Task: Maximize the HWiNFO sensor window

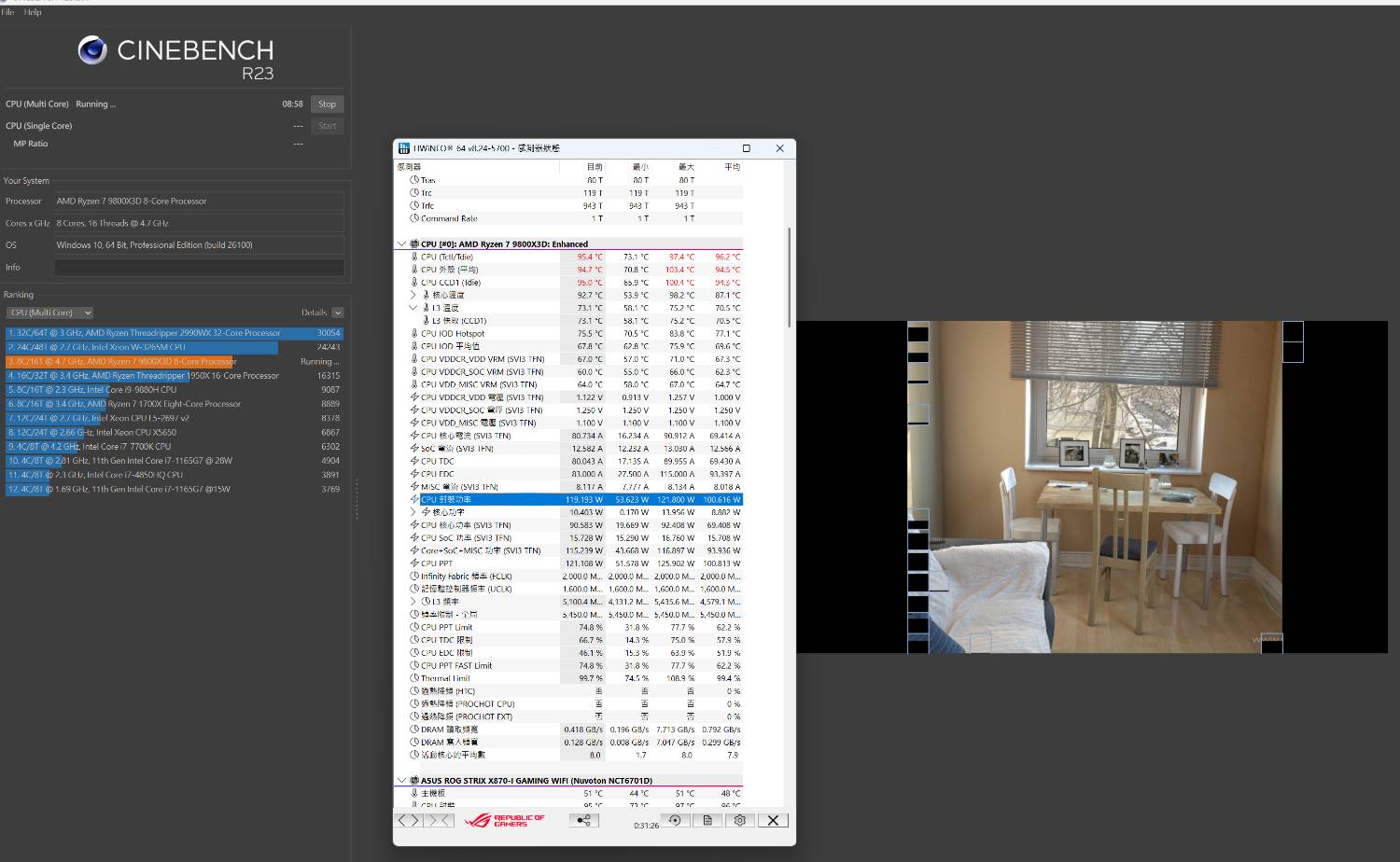Action: click(x=746, y=148)
